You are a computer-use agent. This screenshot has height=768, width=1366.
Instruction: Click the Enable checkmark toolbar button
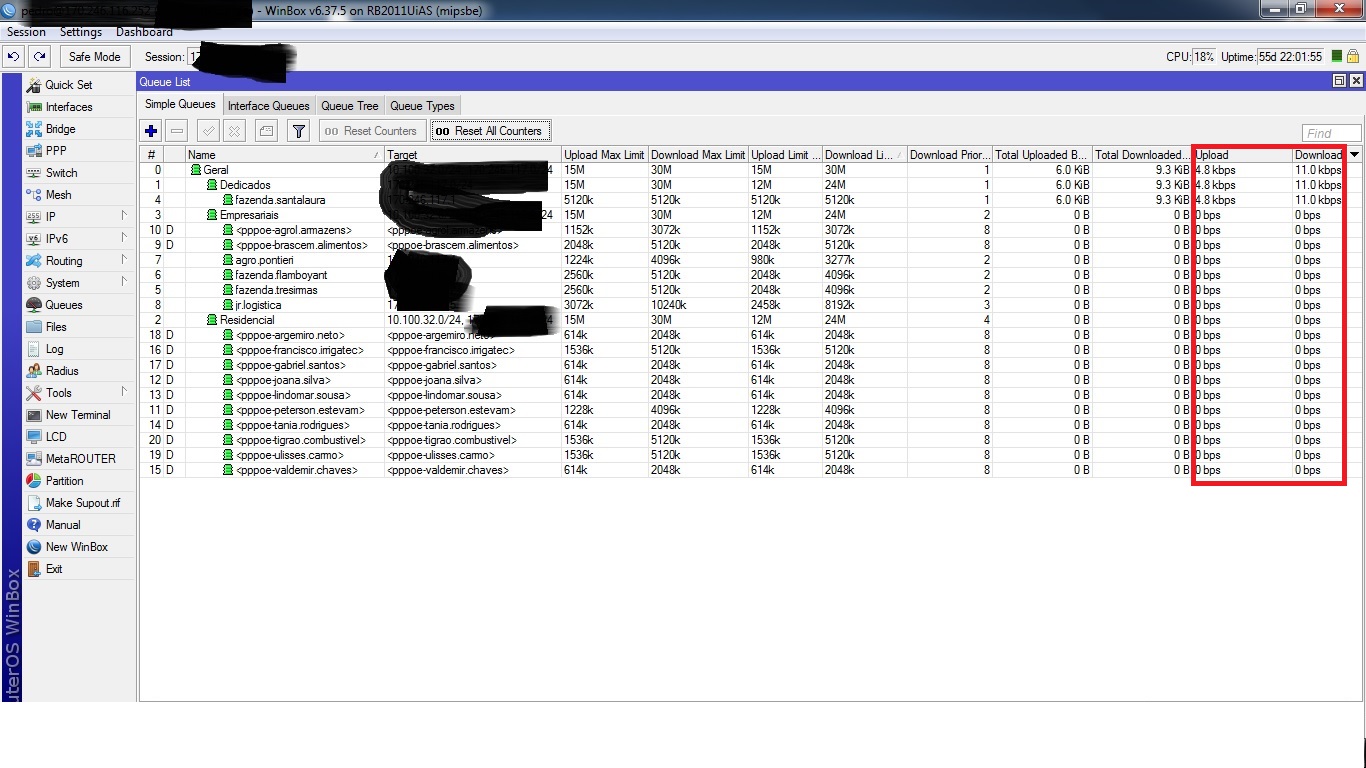pyautogui.click(x=208, y=131)
